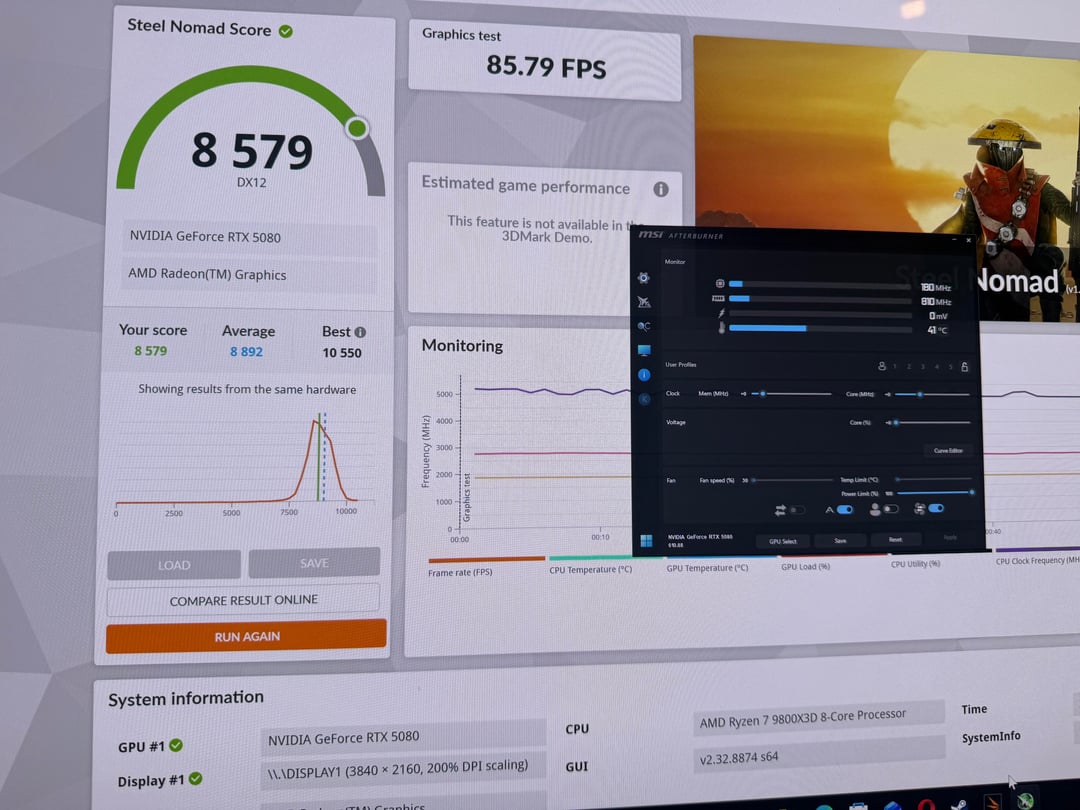Open MSI Afterburner settings gear
1080x810 pixels.
point(643,278)
